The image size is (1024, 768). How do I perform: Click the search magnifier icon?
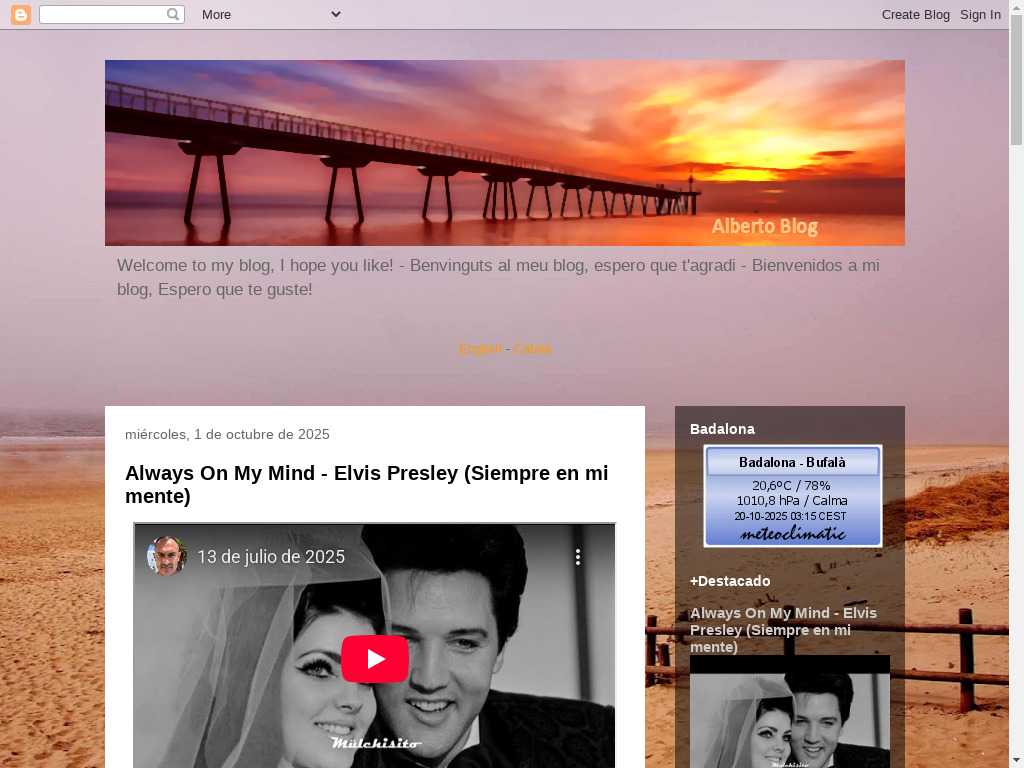click(173, 14)
